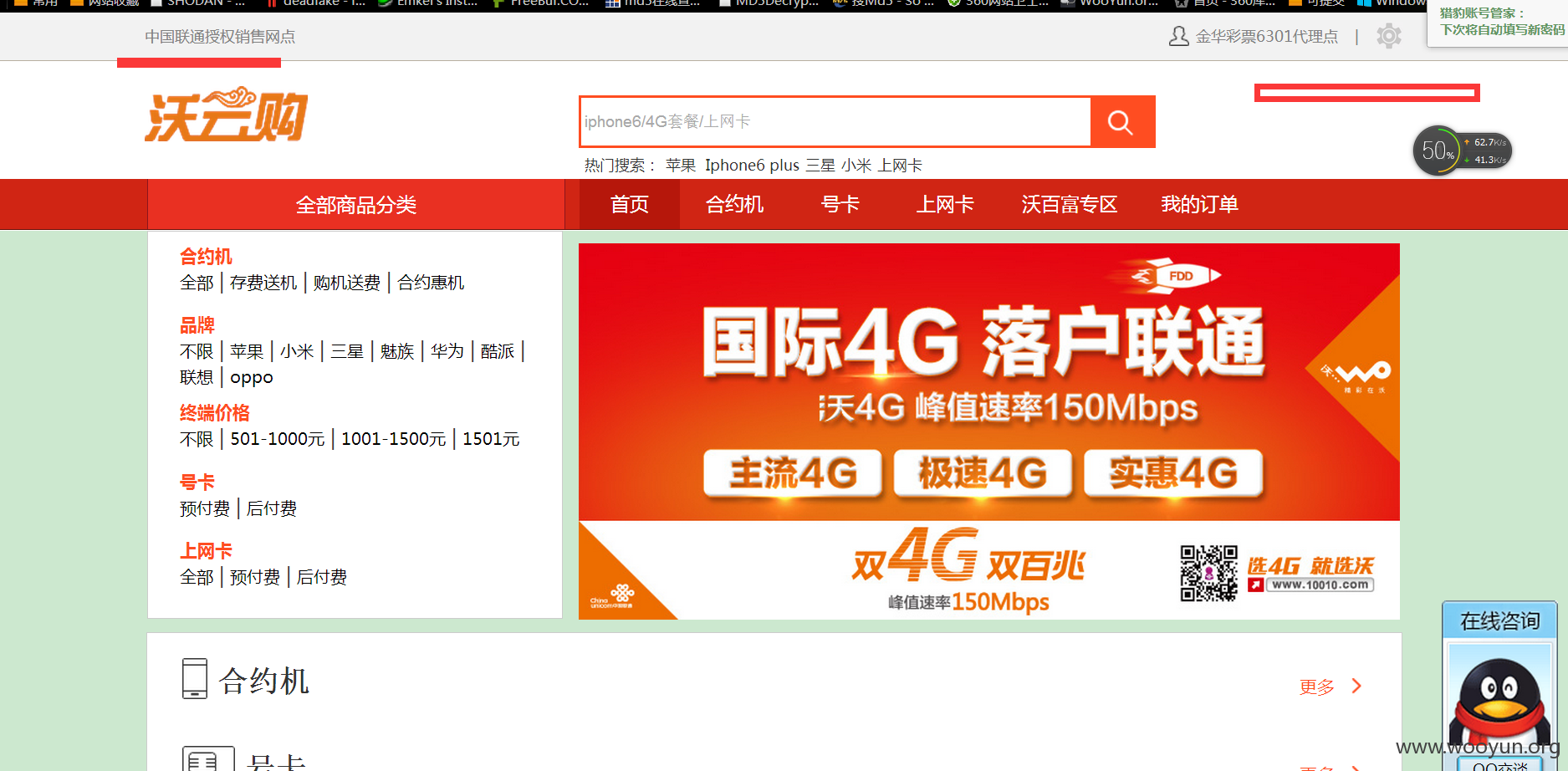Click 实惠4G banner button

[x=1173, y=473]
